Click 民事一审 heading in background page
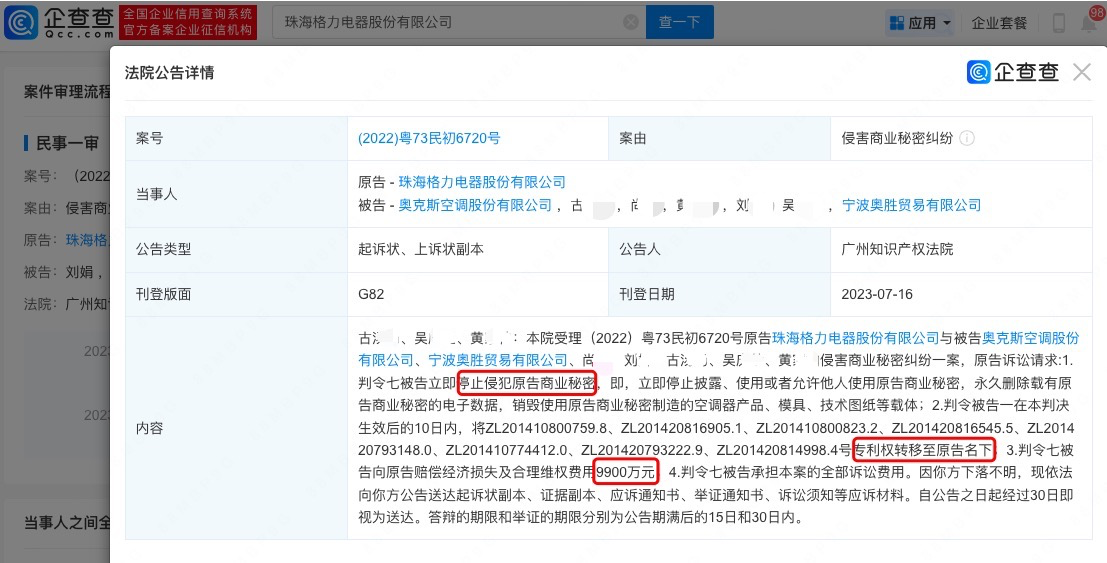 point(67,143)
